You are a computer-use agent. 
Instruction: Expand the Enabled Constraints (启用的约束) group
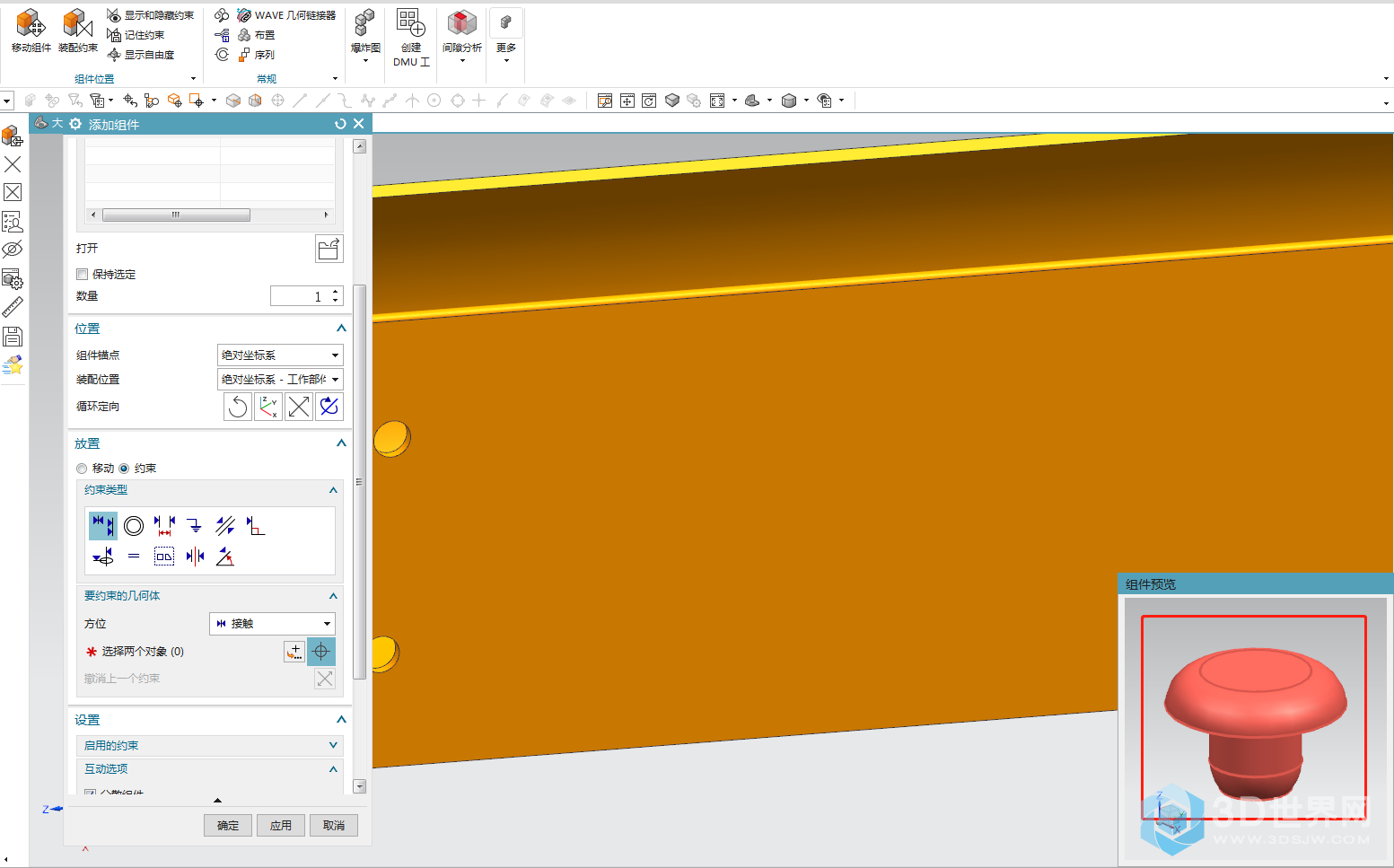333,746
